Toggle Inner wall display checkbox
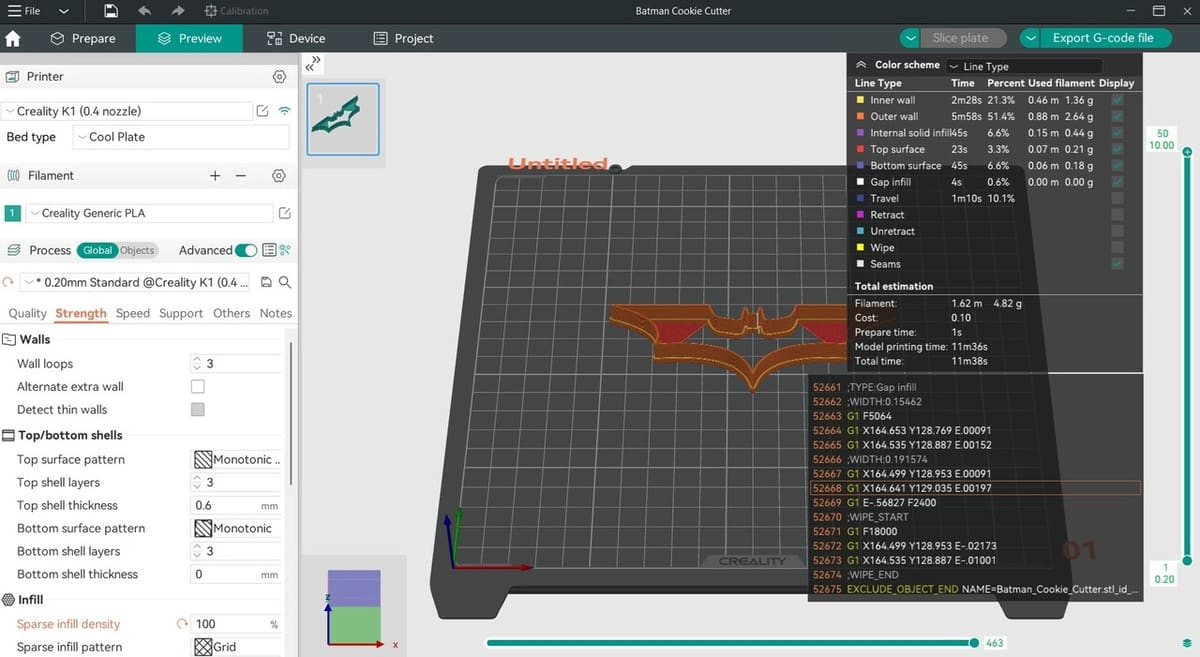Viewport: 1200px width, 657px height. tap(1117, 100)
